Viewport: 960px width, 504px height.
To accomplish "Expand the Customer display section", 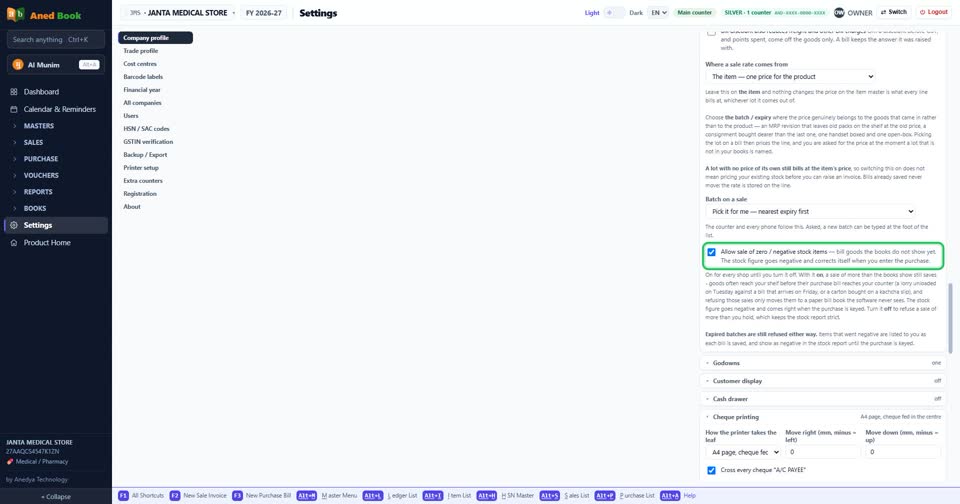I will tap(822, 381).
